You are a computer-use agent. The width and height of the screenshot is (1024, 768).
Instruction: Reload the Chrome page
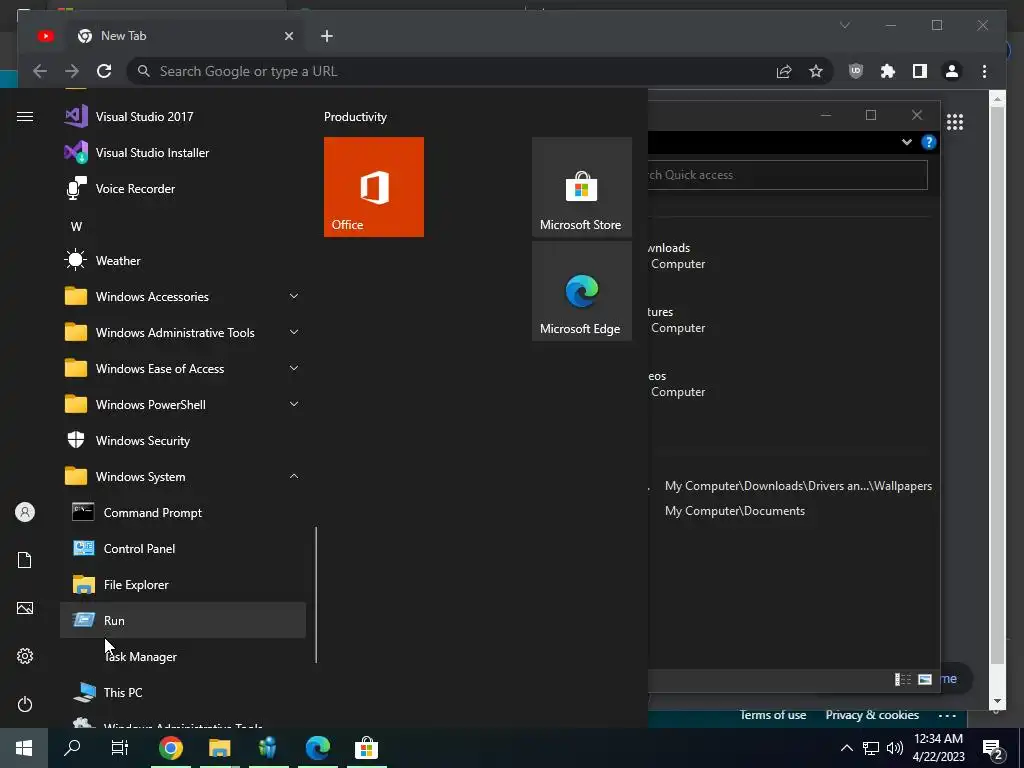(x=104, y=71)
